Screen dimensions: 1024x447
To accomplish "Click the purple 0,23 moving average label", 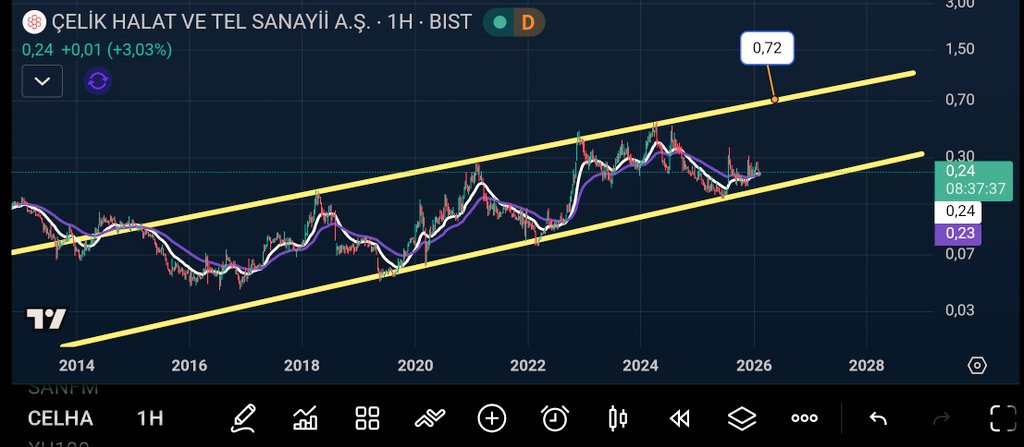I will pyautogui.click(x=958, y=233).
